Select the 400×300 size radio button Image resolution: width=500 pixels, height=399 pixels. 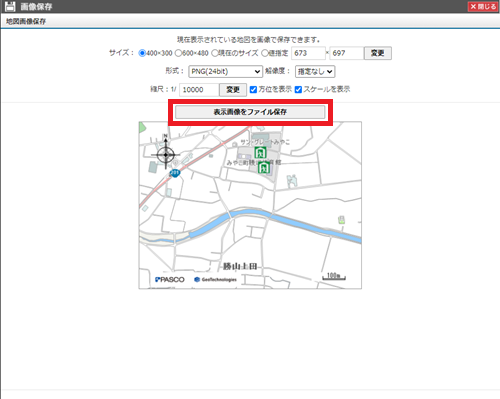pyautogui.click(x=142, y=53)
